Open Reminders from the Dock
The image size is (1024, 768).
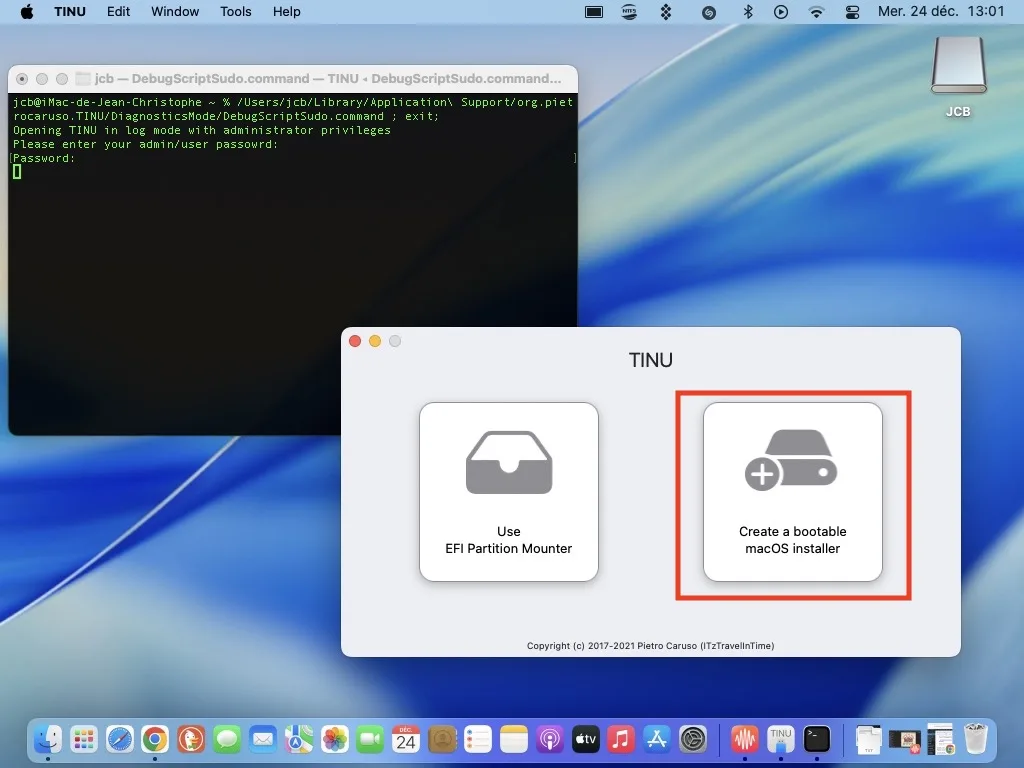click(477, 739)
